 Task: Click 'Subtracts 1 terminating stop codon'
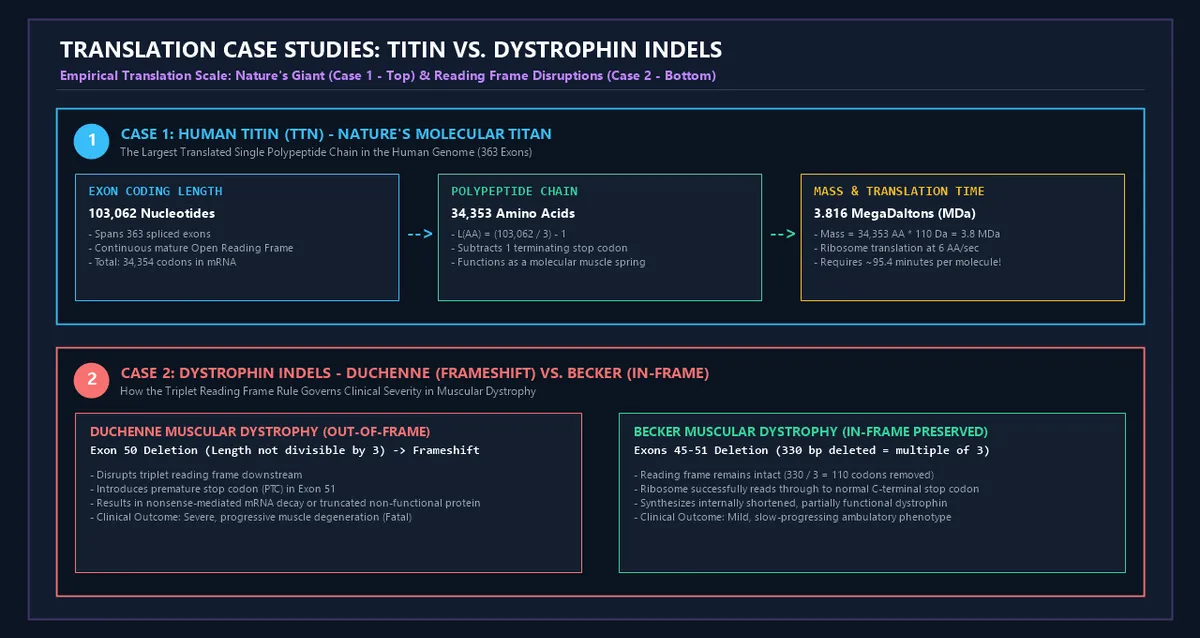point(541,248)
